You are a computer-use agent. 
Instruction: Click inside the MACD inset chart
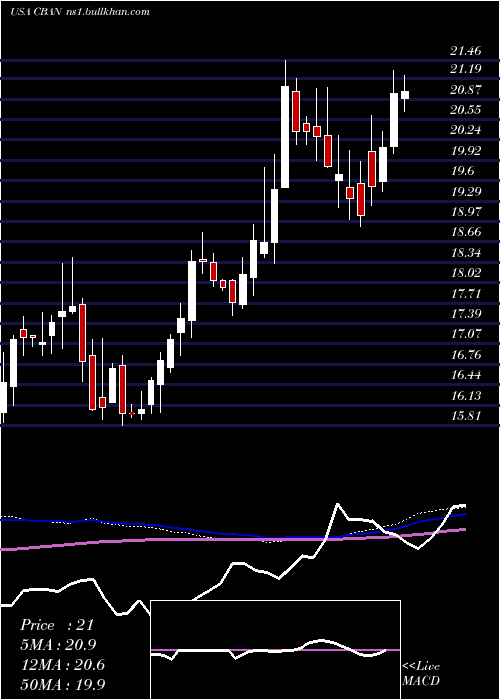pos(275,650)
